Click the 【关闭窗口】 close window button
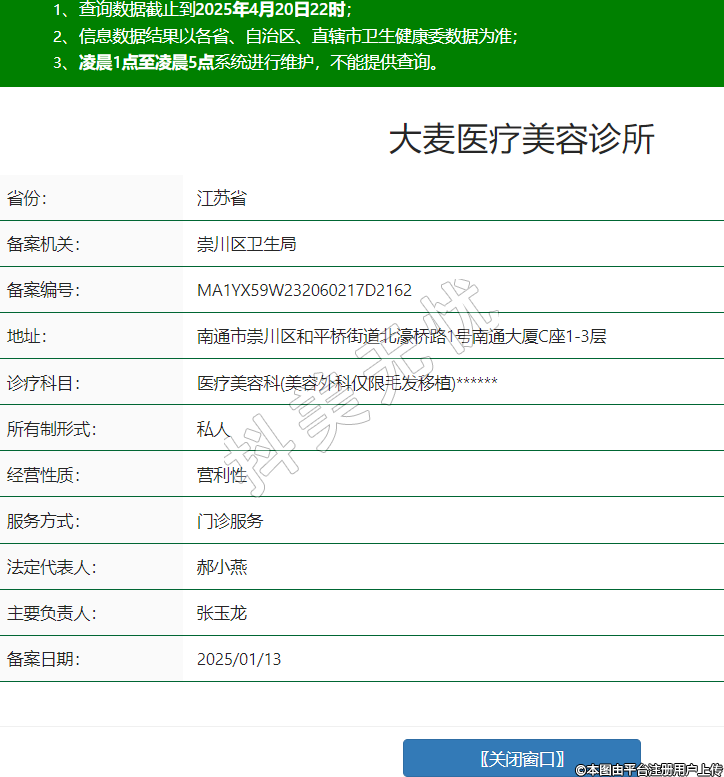Image resolution: width=724 pixels, height=777 pixels. [521, 758]
